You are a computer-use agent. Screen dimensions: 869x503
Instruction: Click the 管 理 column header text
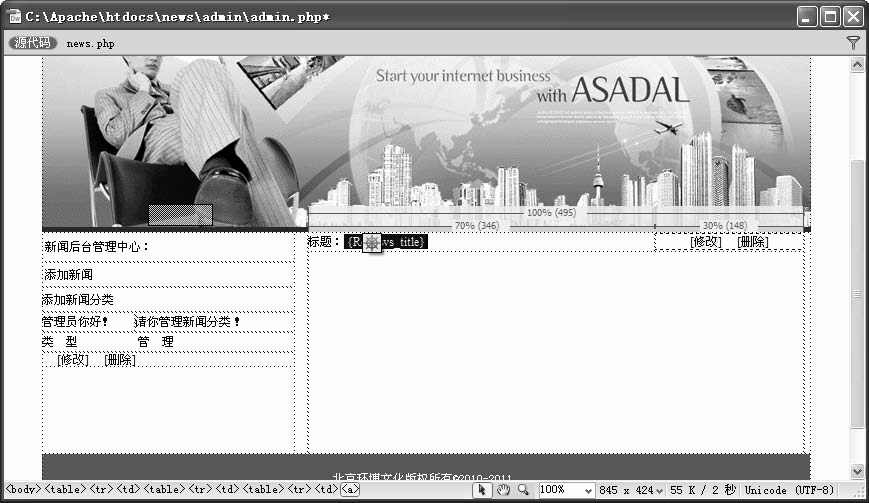point(156,342)
